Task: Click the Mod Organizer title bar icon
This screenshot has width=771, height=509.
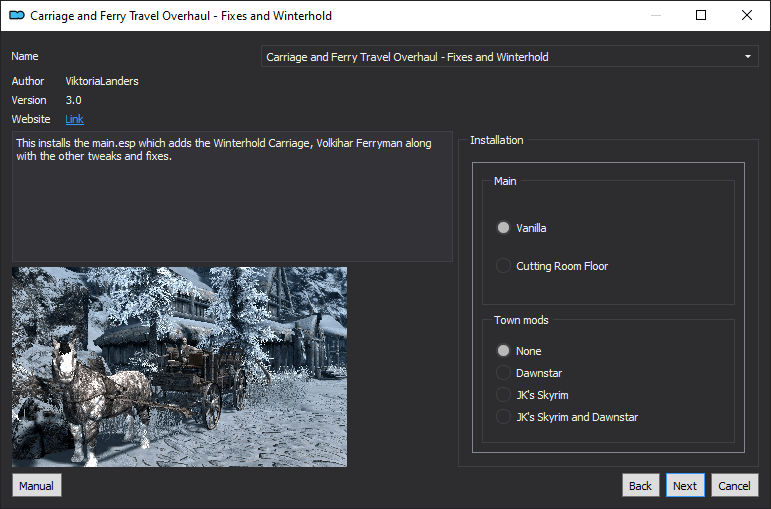Action: point(17,15)
